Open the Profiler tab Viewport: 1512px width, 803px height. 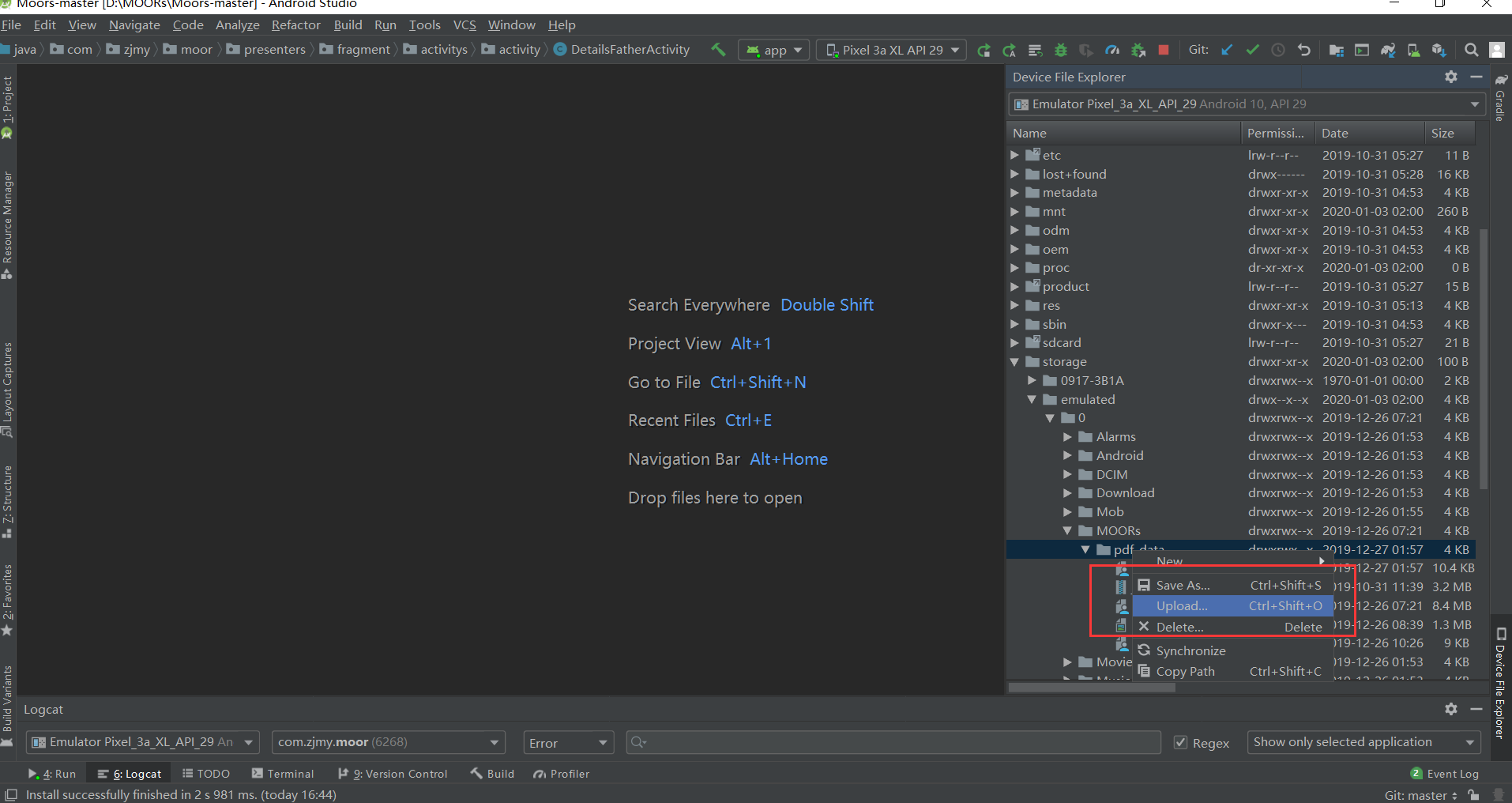562,774
